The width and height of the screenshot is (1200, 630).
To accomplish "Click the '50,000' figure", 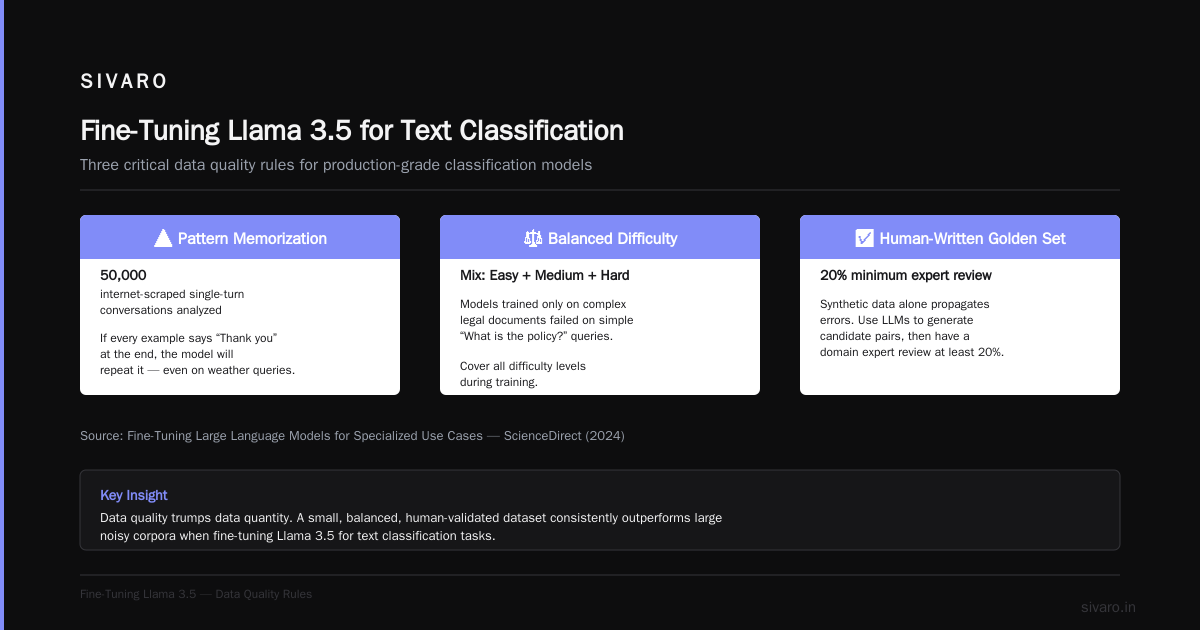I will pyautogui.click(x=123, y=275).
